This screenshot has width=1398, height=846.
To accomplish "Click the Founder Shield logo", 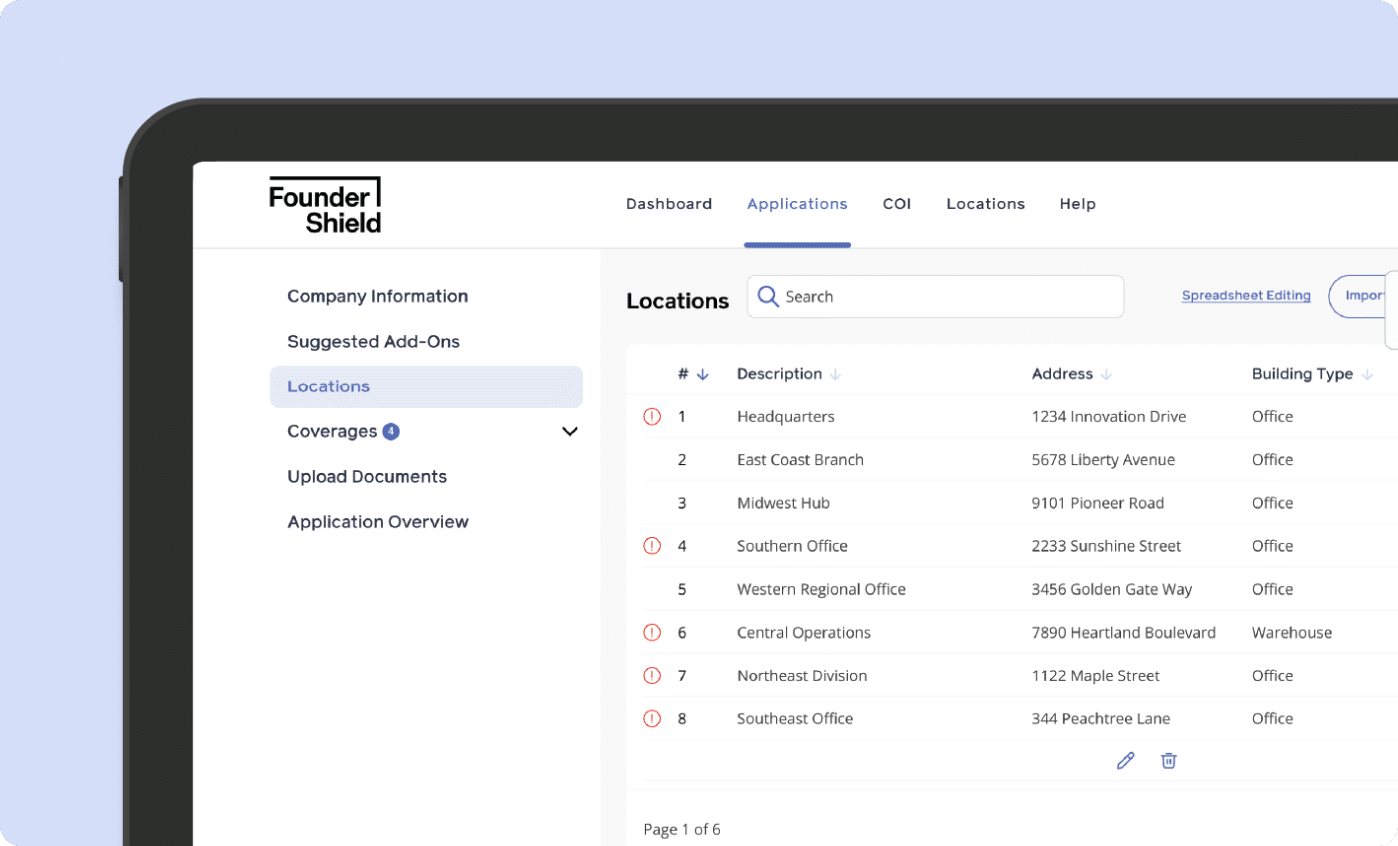I will tap(325, 205).
